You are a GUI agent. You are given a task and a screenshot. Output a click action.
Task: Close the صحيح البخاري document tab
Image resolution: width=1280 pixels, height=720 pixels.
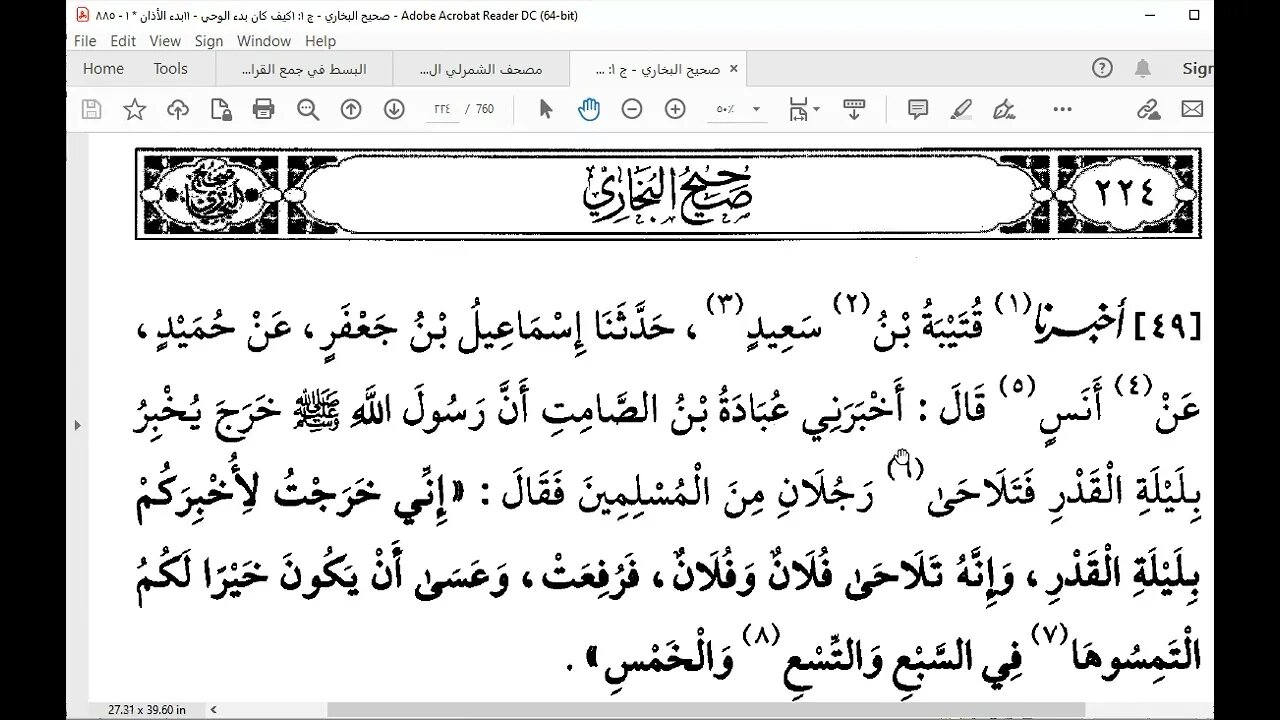point(733,69)
